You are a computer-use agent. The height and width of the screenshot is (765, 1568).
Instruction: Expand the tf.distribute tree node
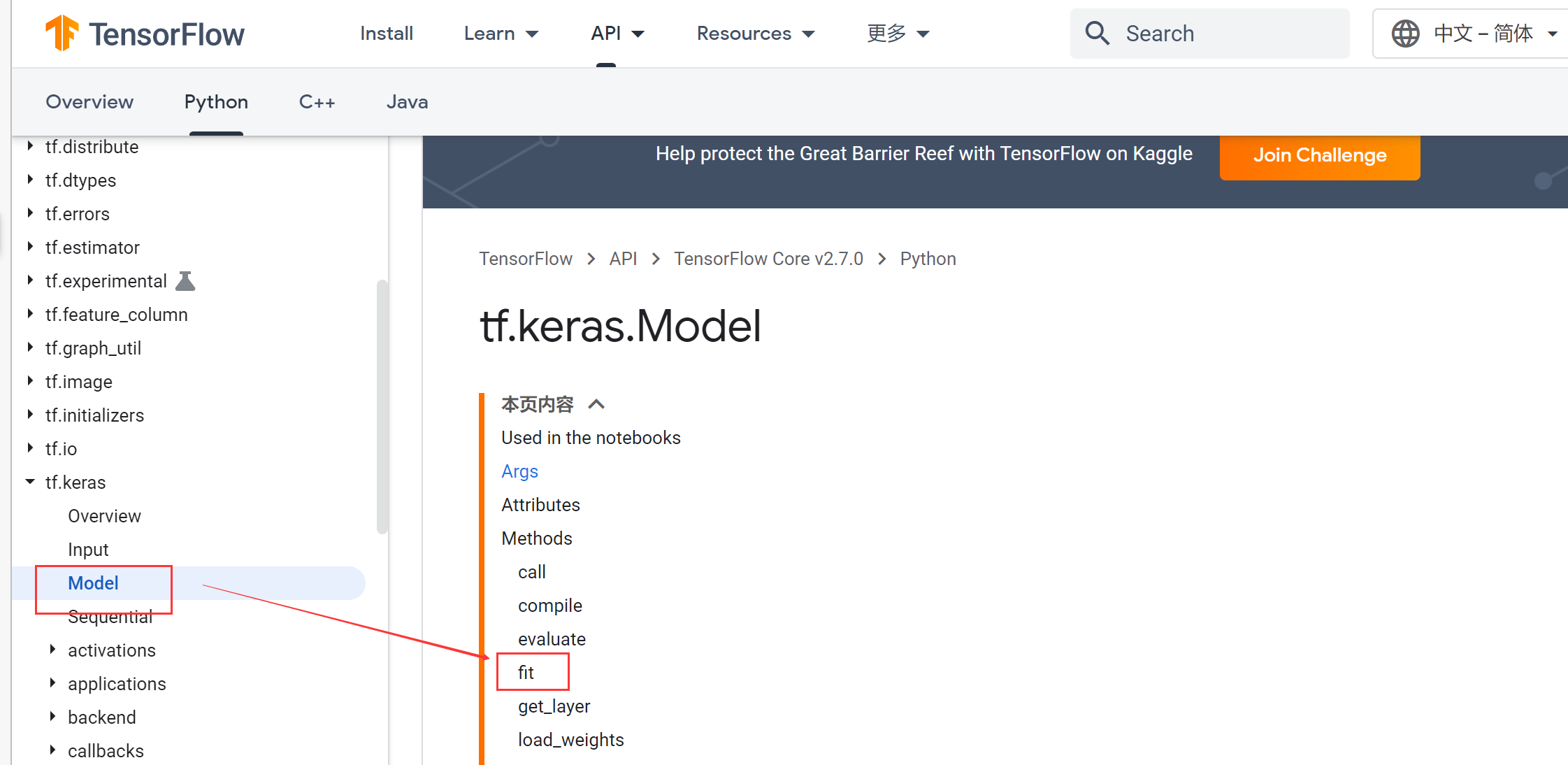30,146
